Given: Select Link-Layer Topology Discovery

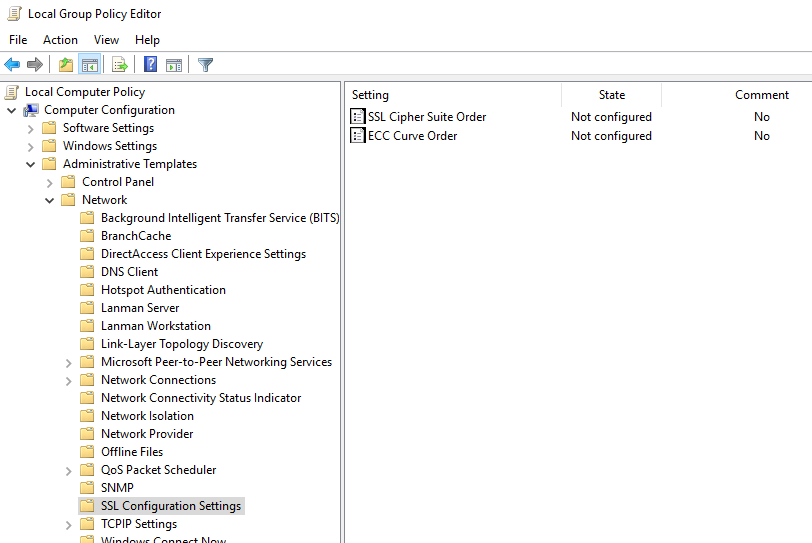Looking at the screenshot, I should [182, 344].
